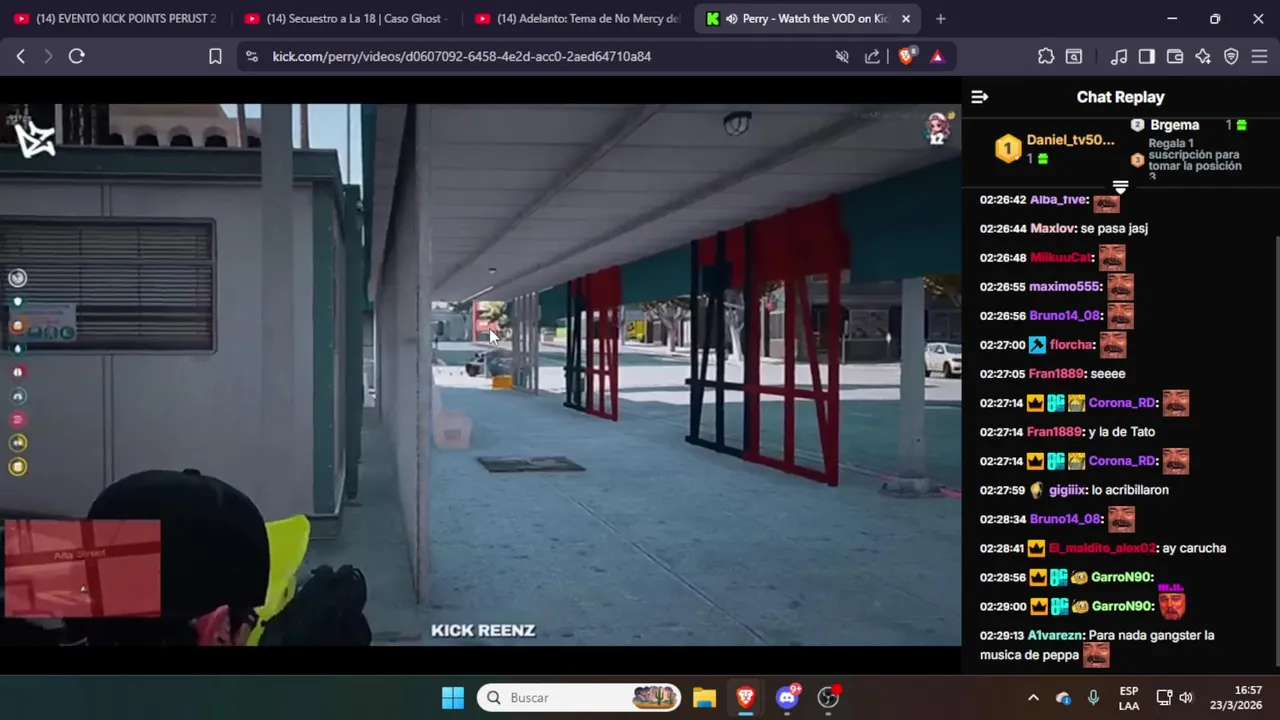Show hidden system tray icons chevron
Viewport: 1280px width, 720px height.
pyautogui.click(x=1033, y=698)
